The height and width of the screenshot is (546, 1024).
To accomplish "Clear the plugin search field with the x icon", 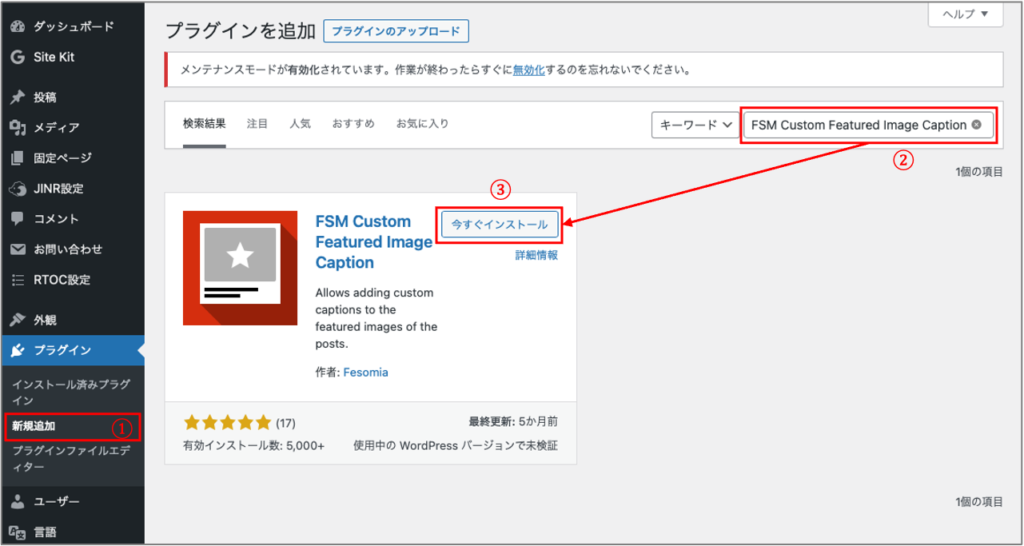I will 976,125.
